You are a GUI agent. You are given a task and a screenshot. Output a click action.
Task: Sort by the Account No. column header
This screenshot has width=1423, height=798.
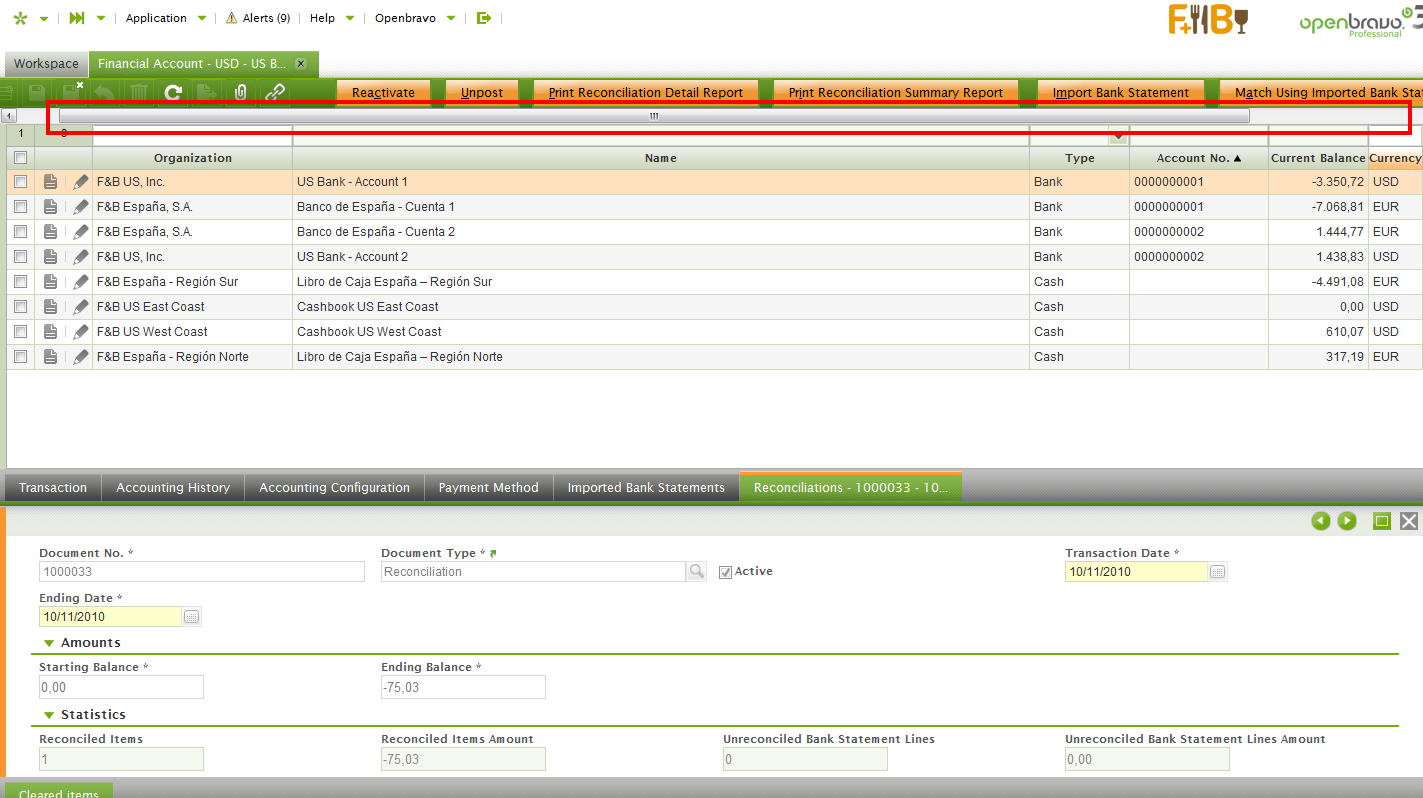pyautogui.click(x=1199, y=158)
